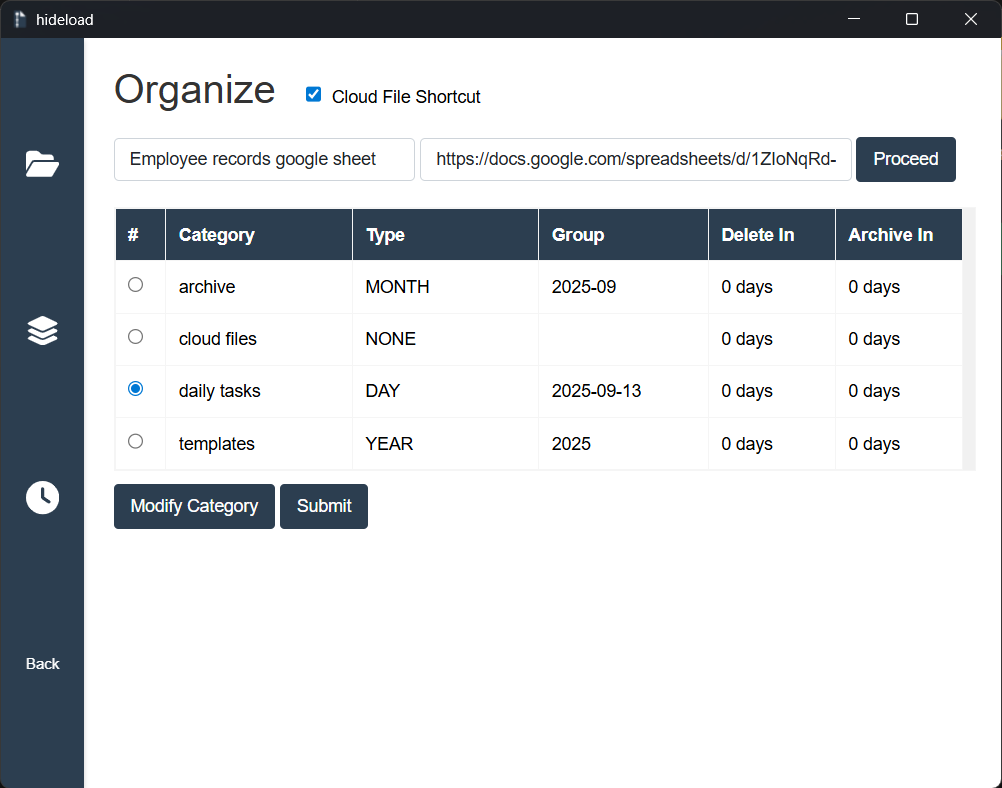Select the layers stack icon in the sidebar
1002x788 pixels.
point(42,330)
